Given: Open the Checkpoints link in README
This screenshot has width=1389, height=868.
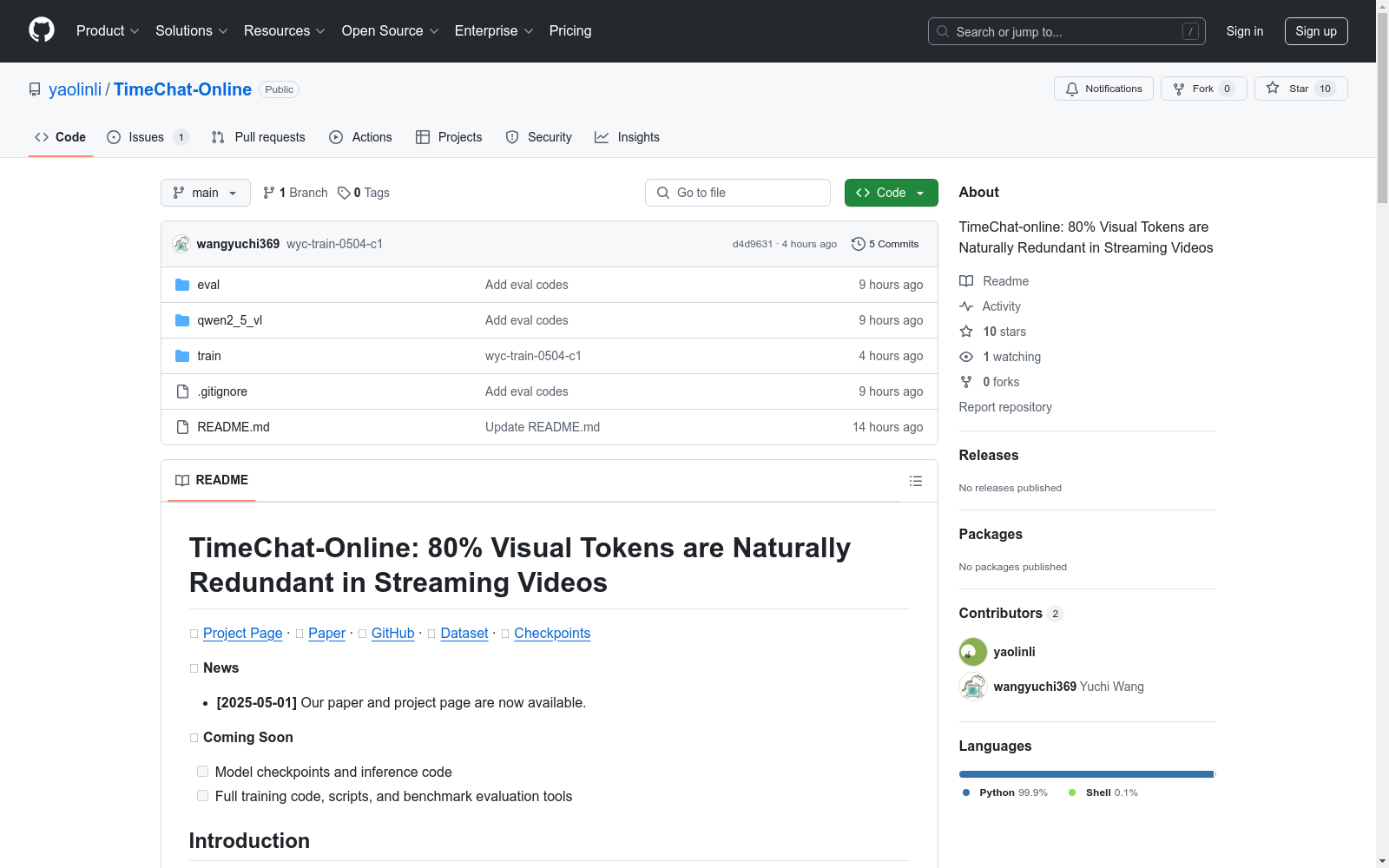Looking at the screenshot, I should click(x=552, y=634).
